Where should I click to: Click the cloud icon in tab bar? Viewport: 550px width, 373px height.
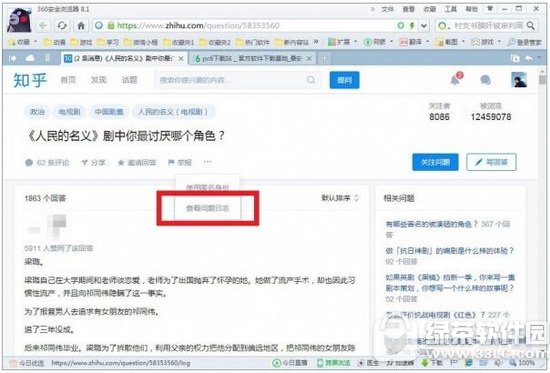click(x=30, y=58)
